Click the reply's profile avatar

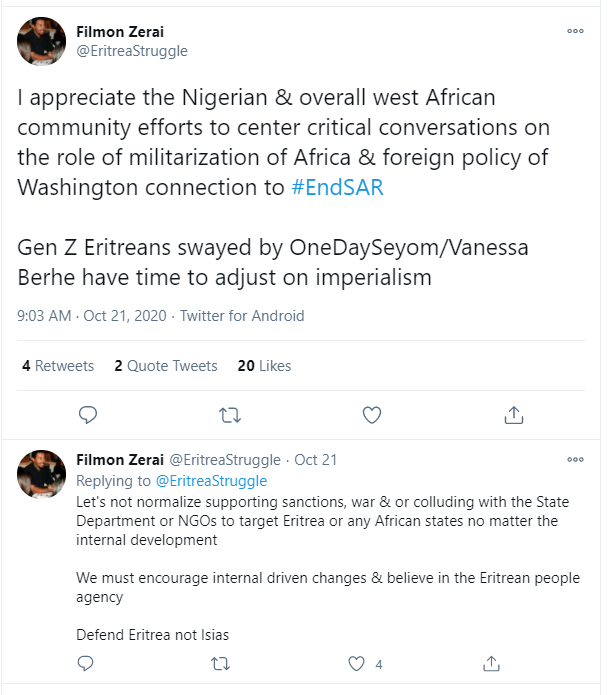(x=42, y=474)
